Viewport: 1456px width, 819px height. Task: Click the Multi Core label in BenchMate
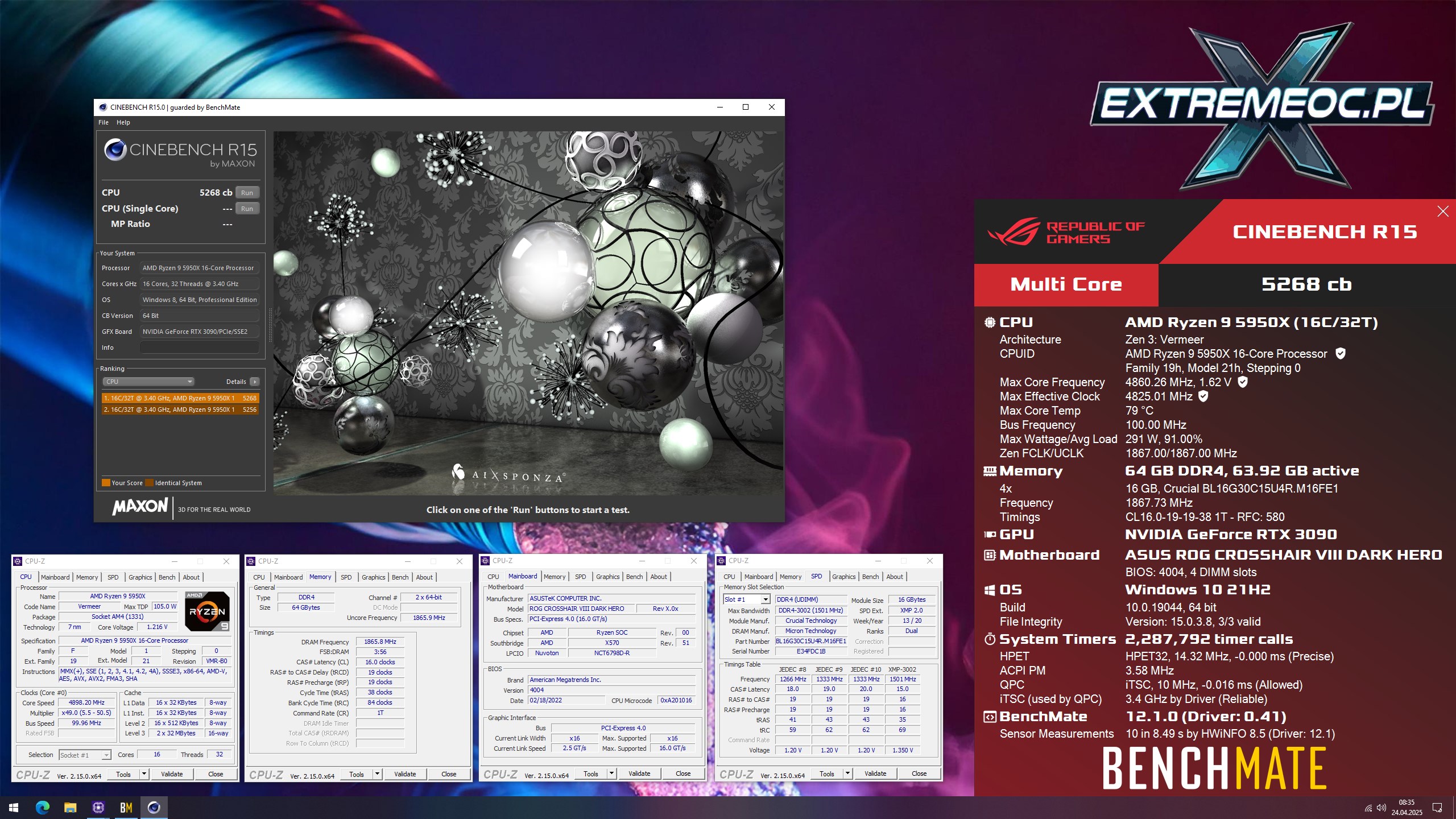pyautogui.click(x=1066, y=284)
